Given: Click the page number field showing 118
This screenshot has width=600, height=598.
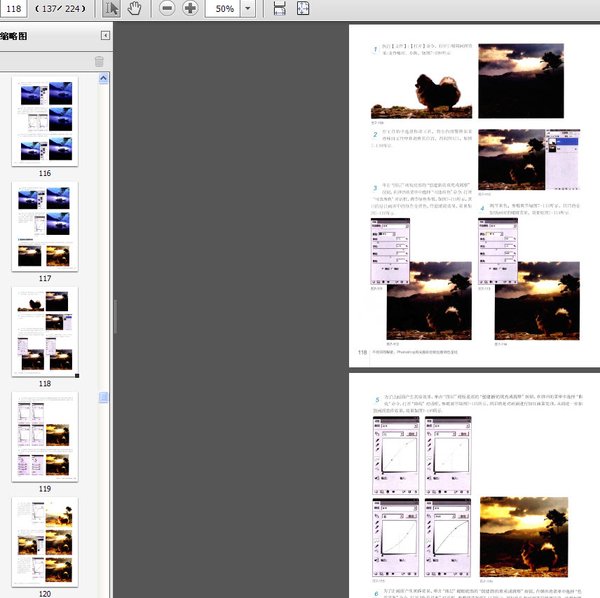Looking at the screenshot, I should [13, 8].
